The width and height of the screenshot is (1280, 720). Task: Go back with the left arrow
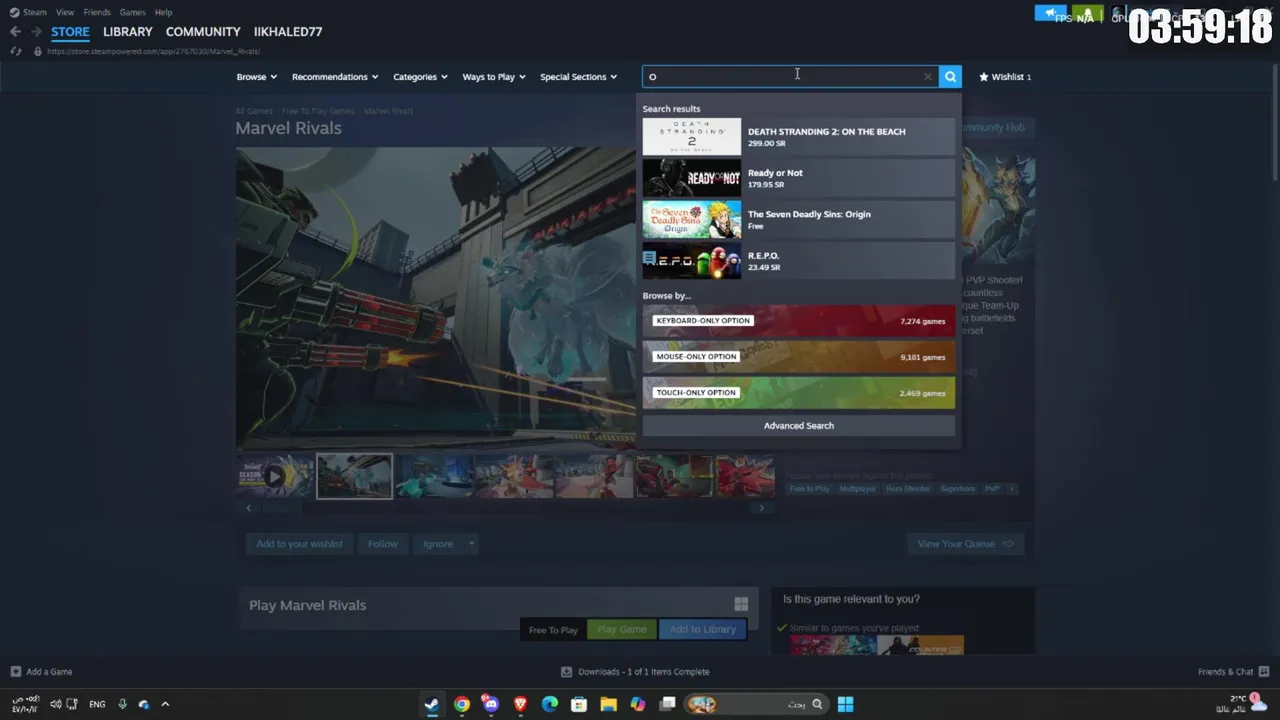coord(15,32)
